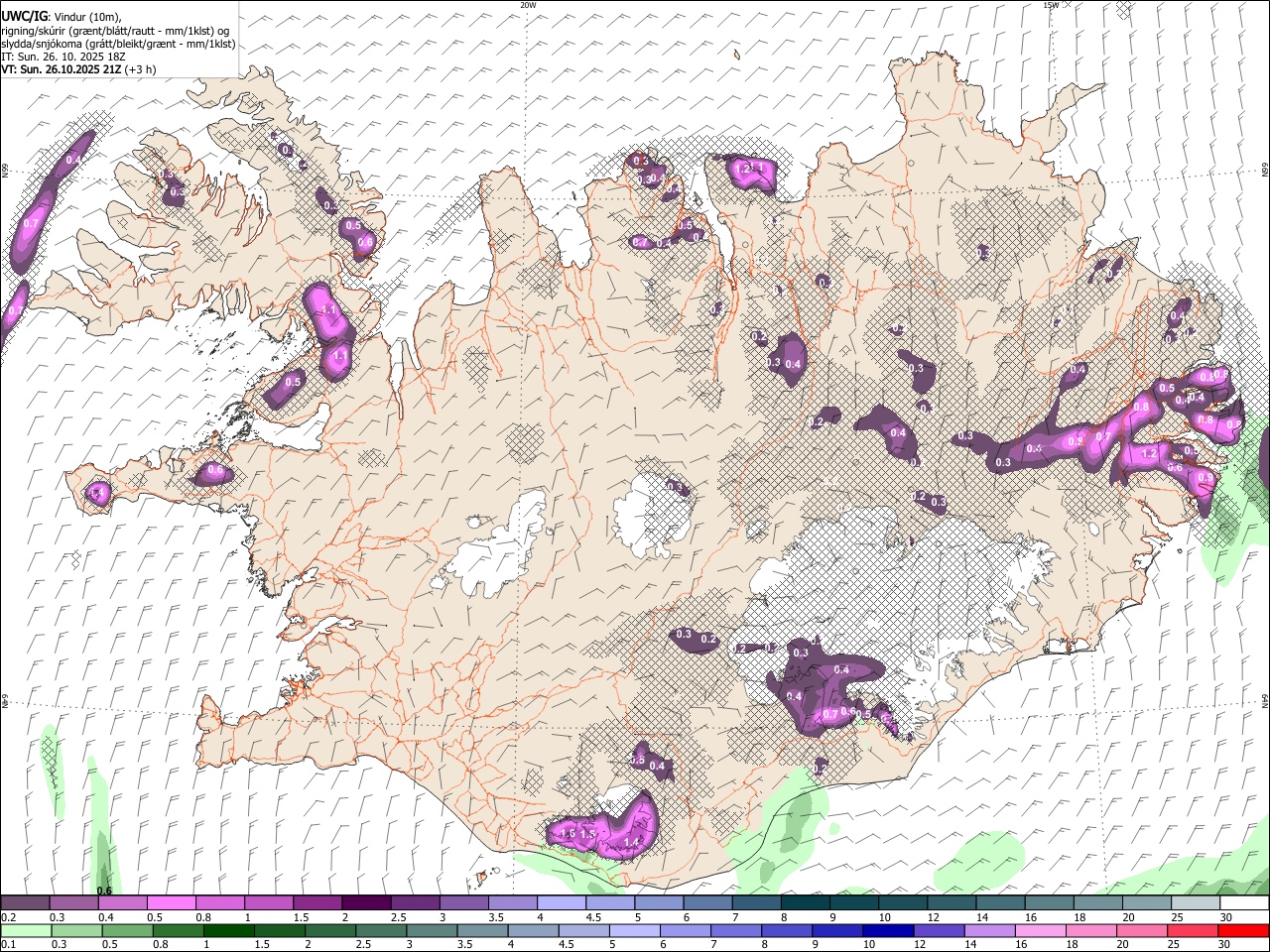Click the bold black '0.6' value offshore southwest
This screenshot has width=1270, height=952.
coord(104,891)
